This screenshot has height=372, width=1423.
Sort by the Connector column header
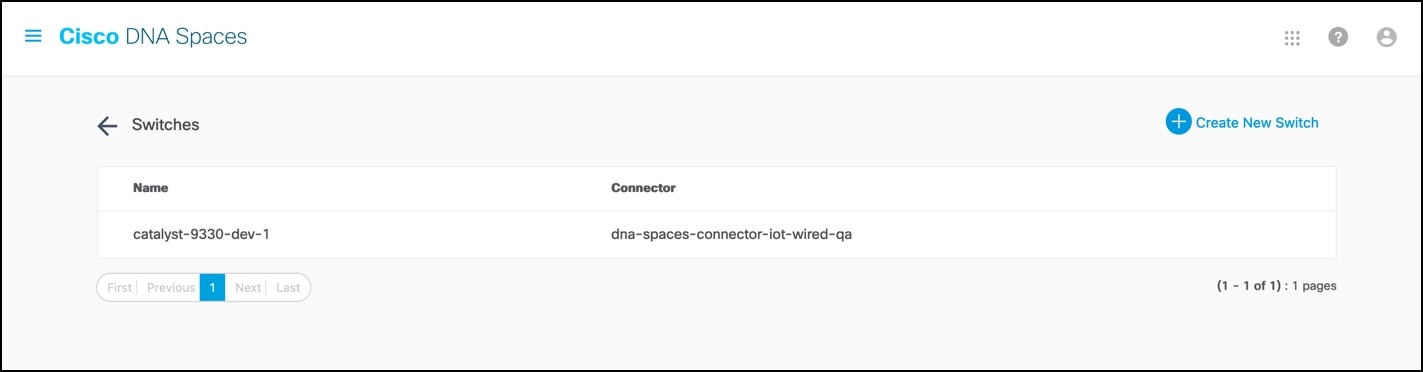(x=643, y=188)
